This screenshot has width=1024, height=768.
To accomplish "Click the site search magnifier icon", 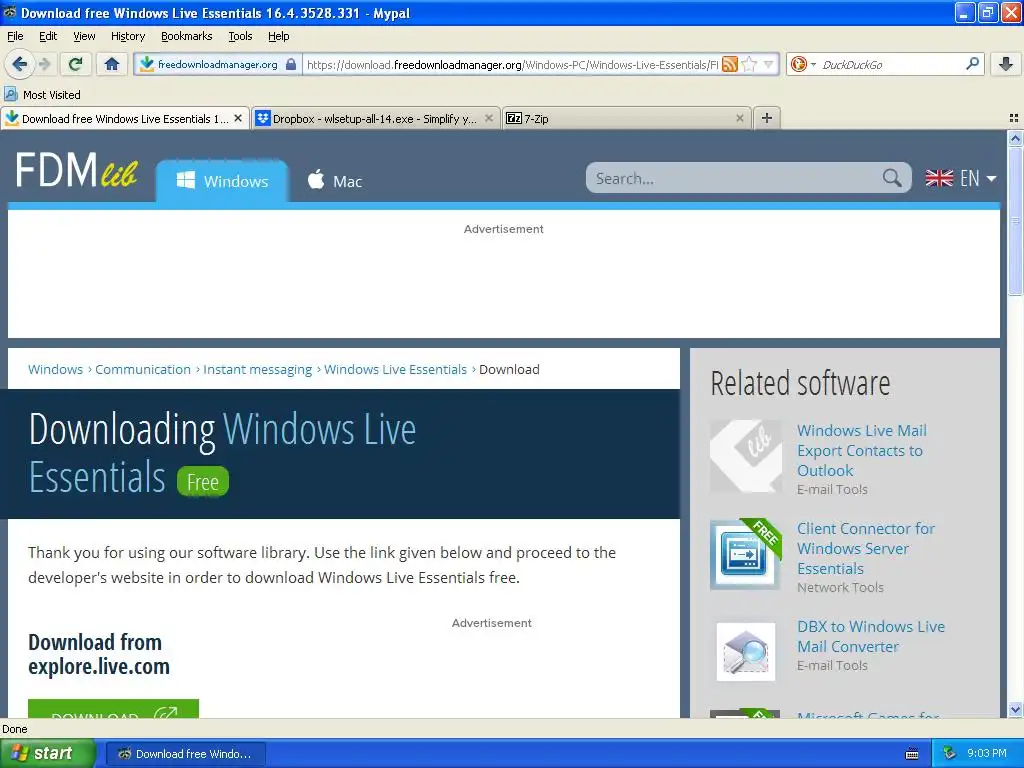I will tap(892, 178).
